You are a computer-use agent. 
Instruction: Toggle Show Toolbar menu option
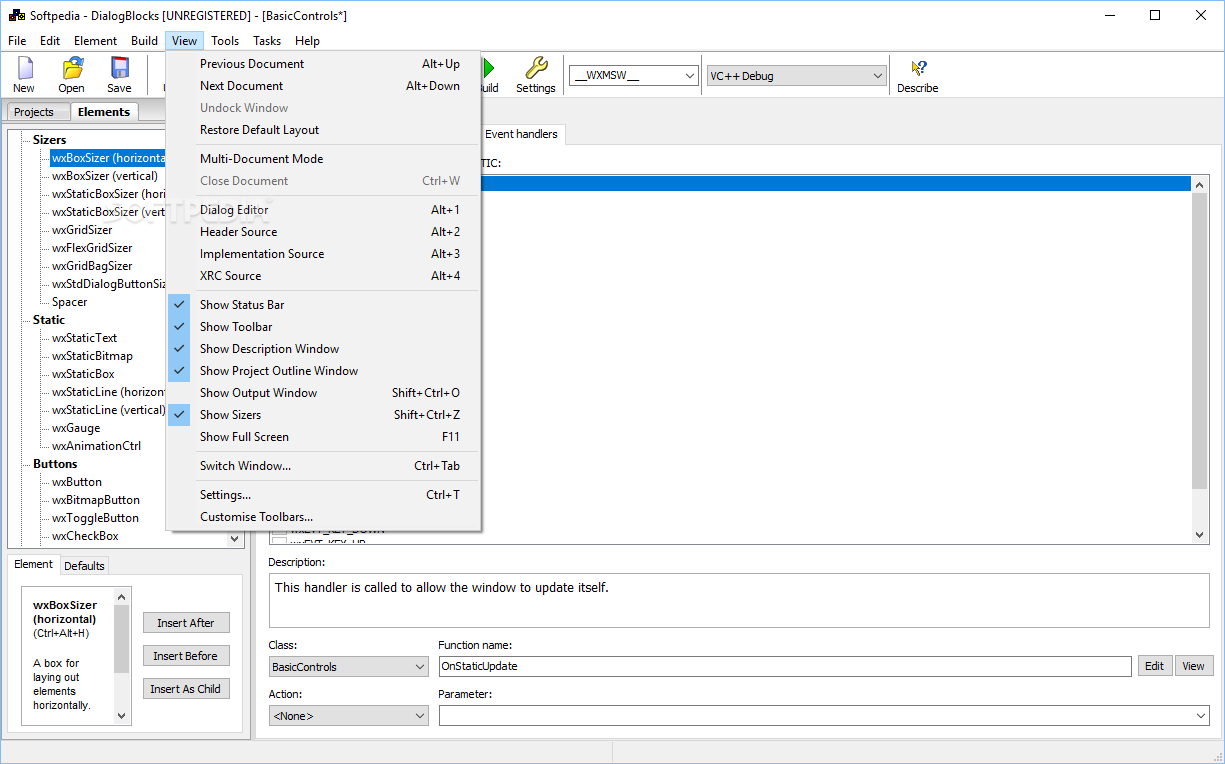324,327
